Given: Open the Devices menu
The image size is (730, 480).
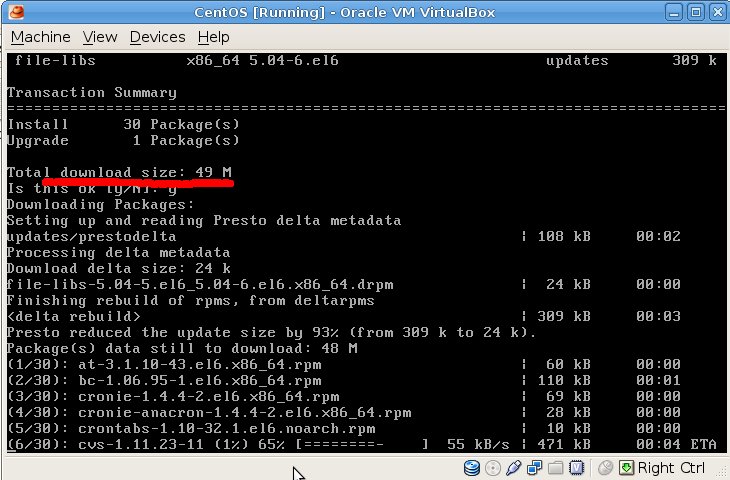Looking at the screenshot, I should 157,37.
